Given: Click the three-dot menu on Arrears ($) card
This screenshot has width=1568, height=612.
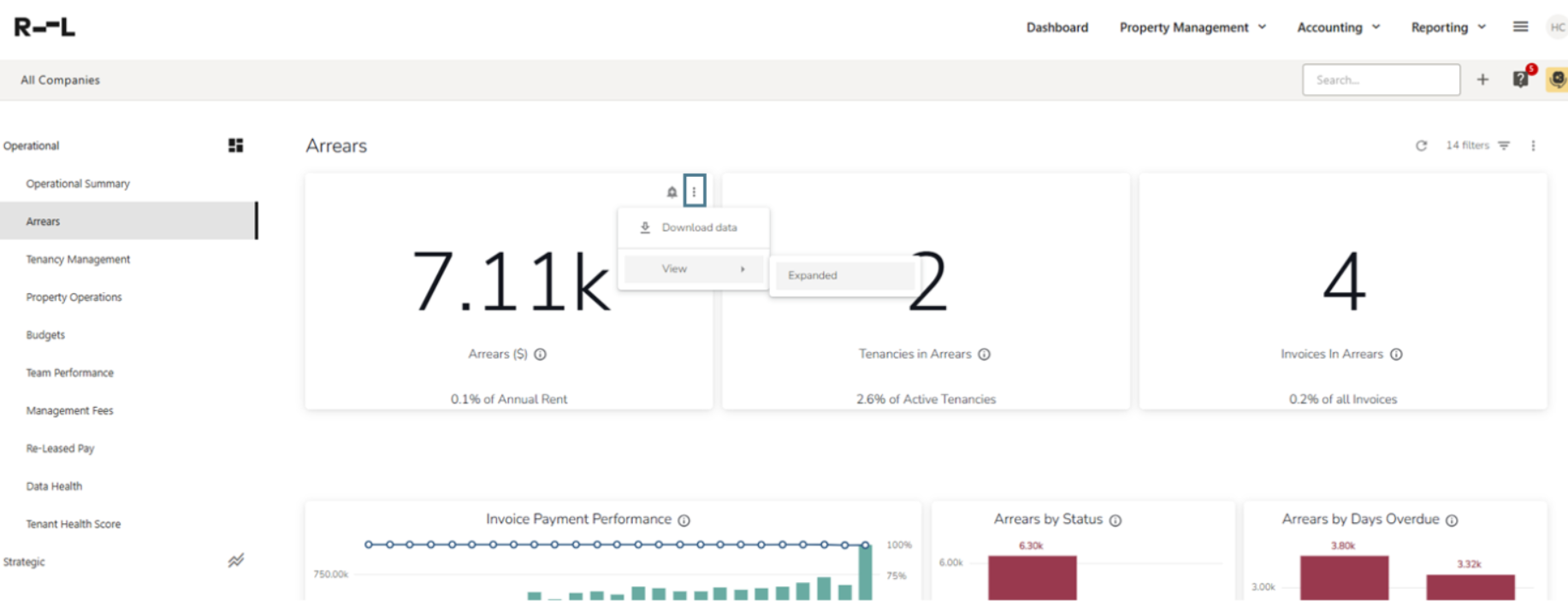Looking at the screenshot, I should click(694, 191).
